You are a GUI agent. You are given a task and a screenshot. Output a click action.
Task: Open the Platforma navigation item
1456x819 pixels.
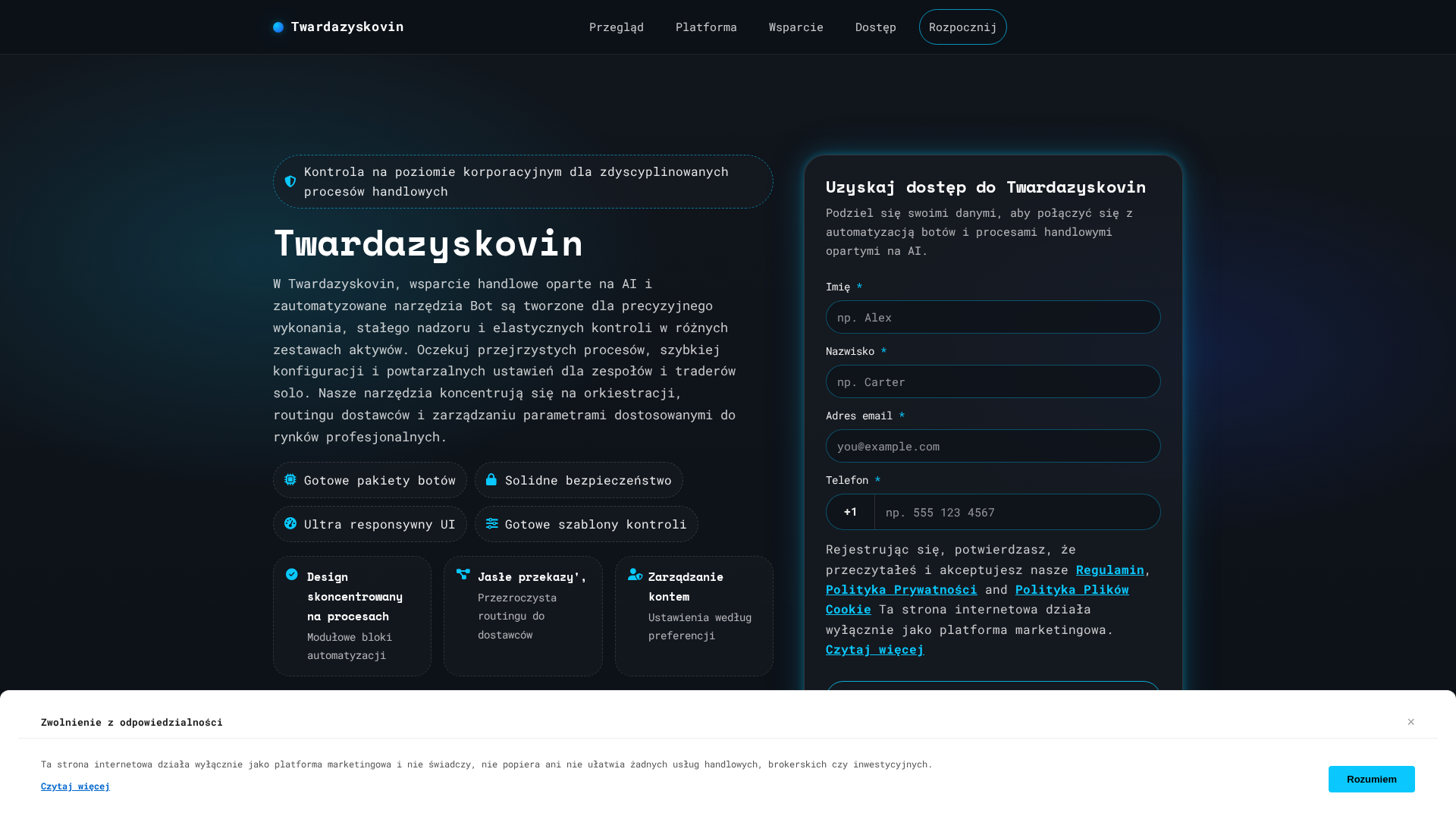click(706, 27)
